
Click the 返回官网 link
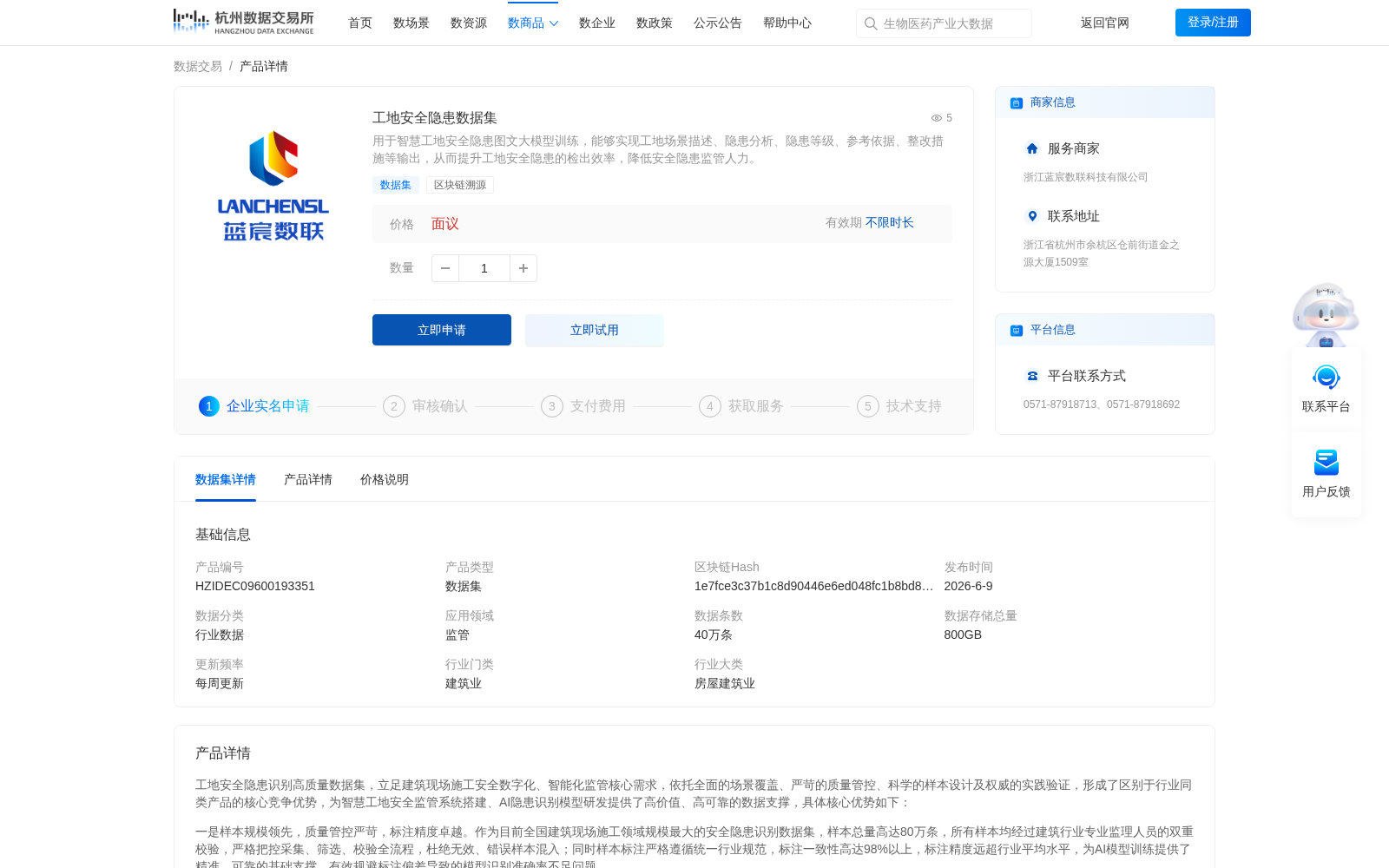click(1105, 23)
